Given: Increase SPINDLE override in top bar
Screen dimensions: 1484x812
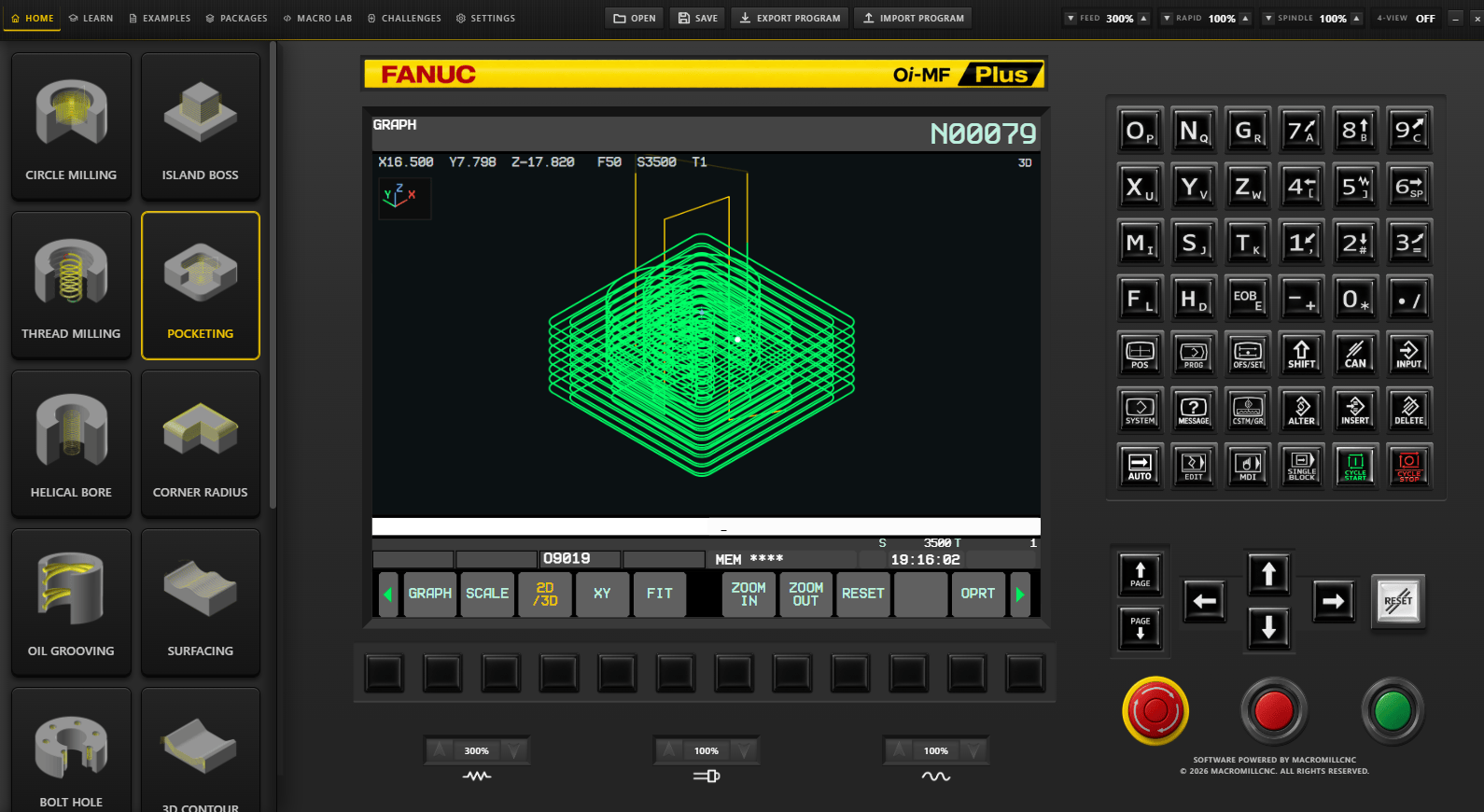Looking at the screenshot, I should [x=1356, y=18].
